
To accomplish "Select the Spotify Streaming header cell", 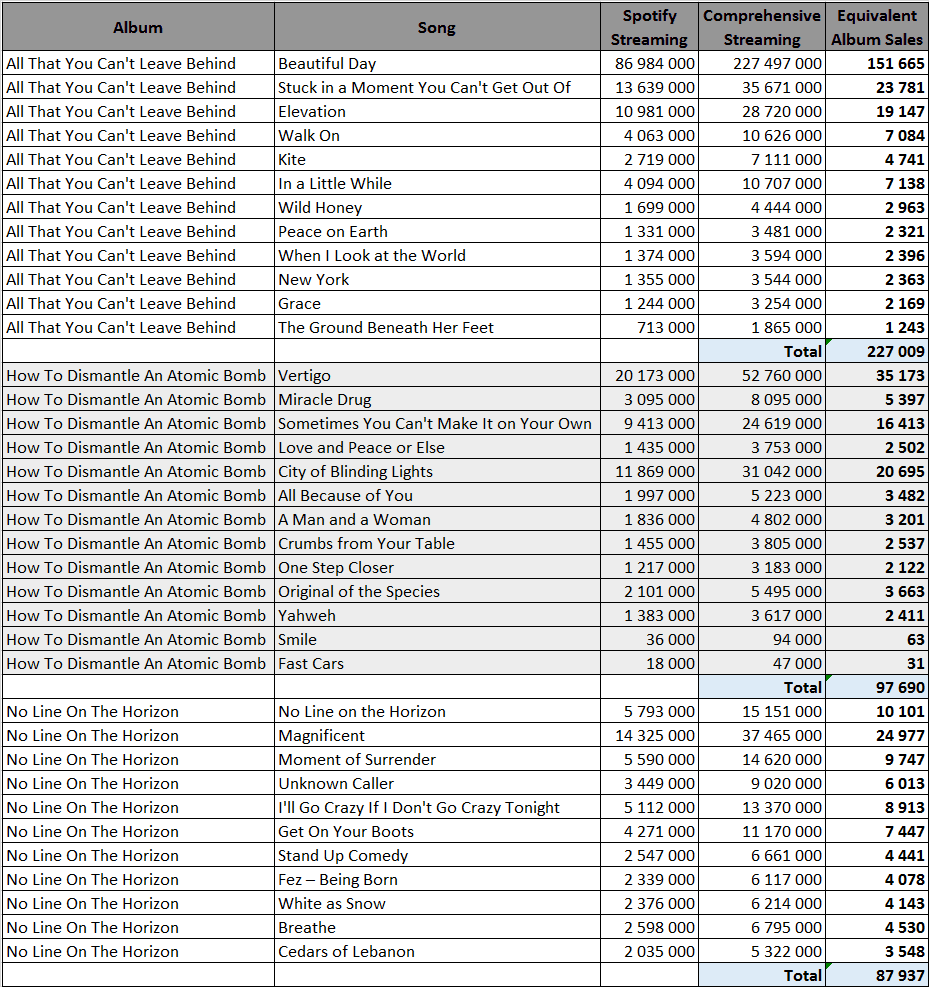I will tap(649, 27).
